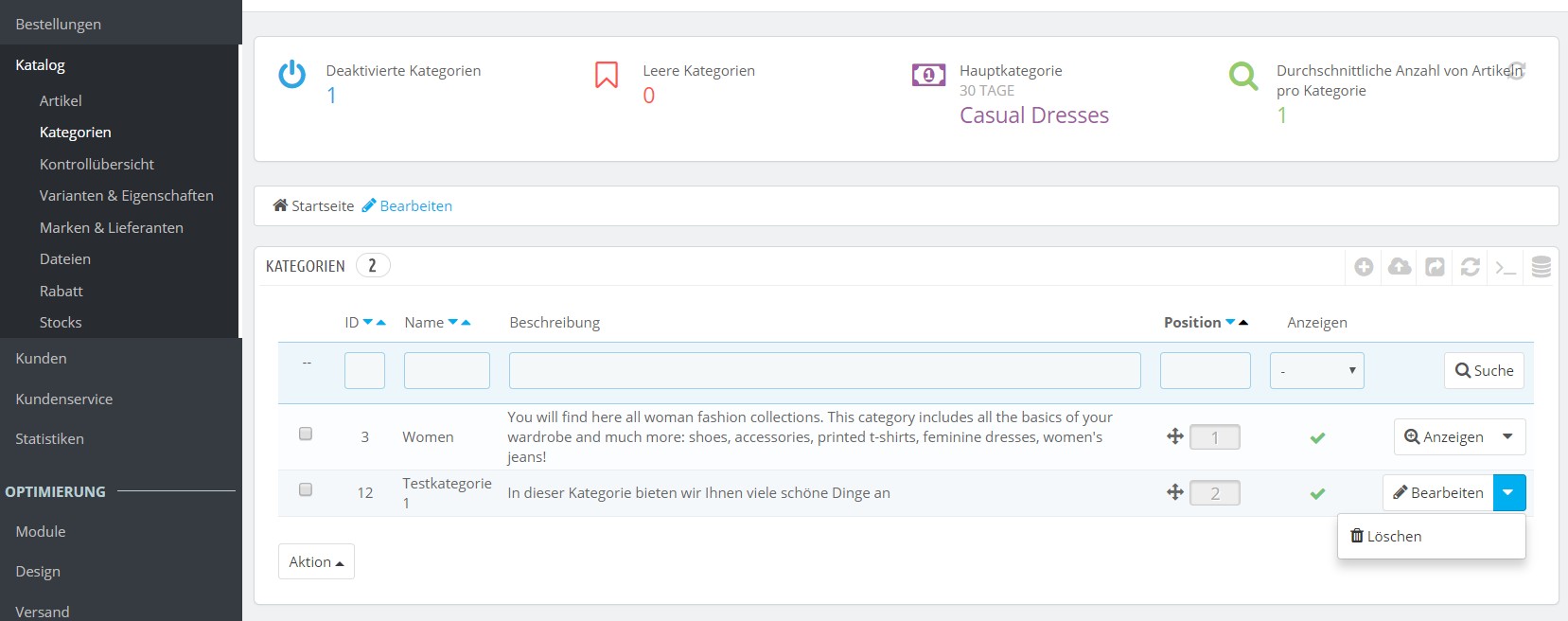Open Statistiken in the sidebar
Image resolution: width=1568 pixels, height=621 pixels.
[x=49, y=438]
